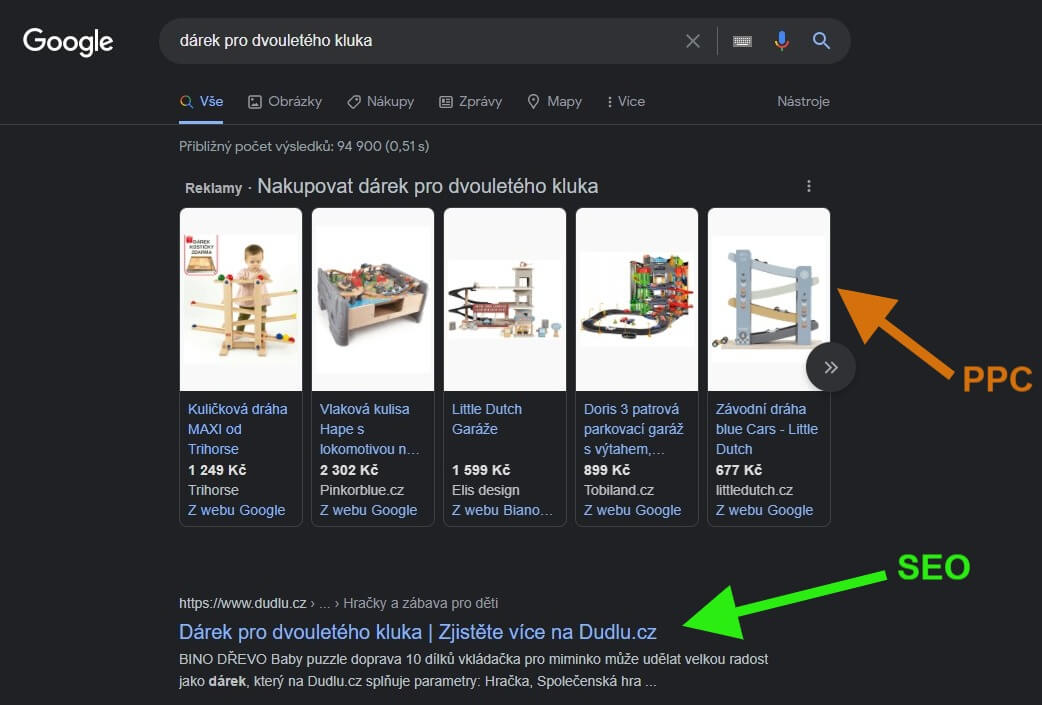1042x705 pixels.
Task: Switch to the Zprávy tab
Action: [470, 102]
